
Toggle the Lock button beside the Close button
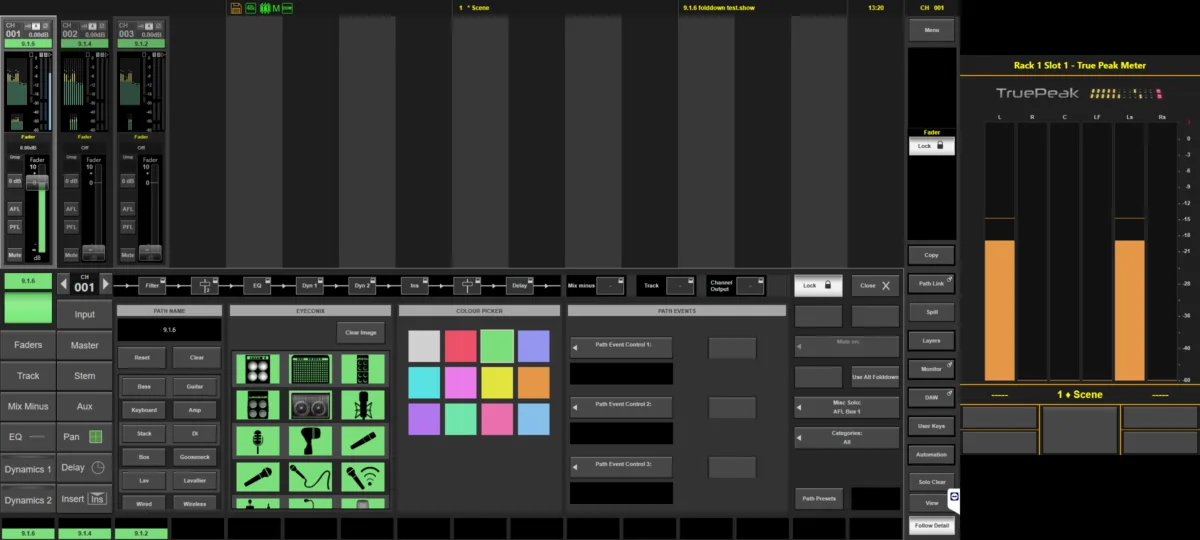click(818, 285)
